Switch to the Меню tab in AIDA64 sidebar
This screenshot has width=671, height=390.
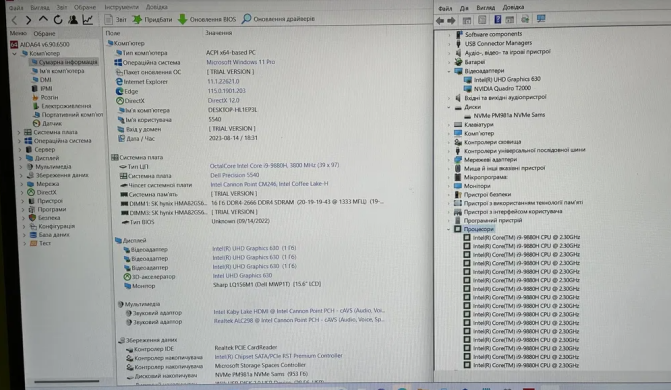pos(18,33)
